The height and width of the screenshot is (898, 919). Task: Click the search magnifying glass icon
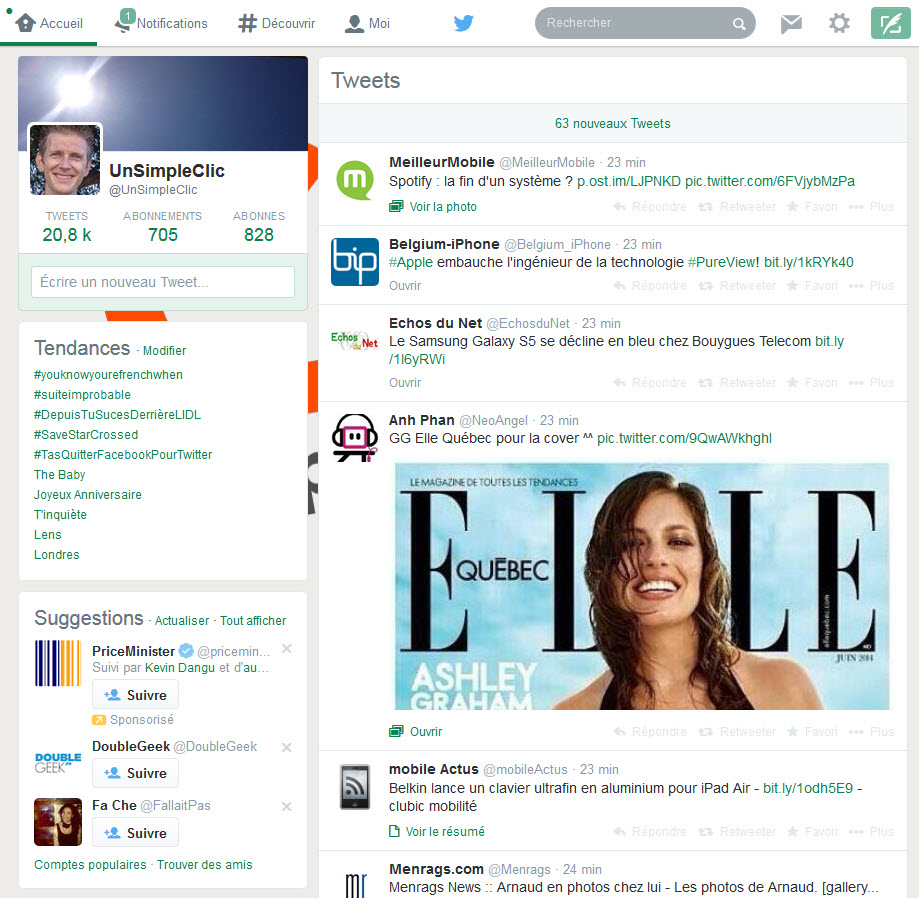click(739, 23)
